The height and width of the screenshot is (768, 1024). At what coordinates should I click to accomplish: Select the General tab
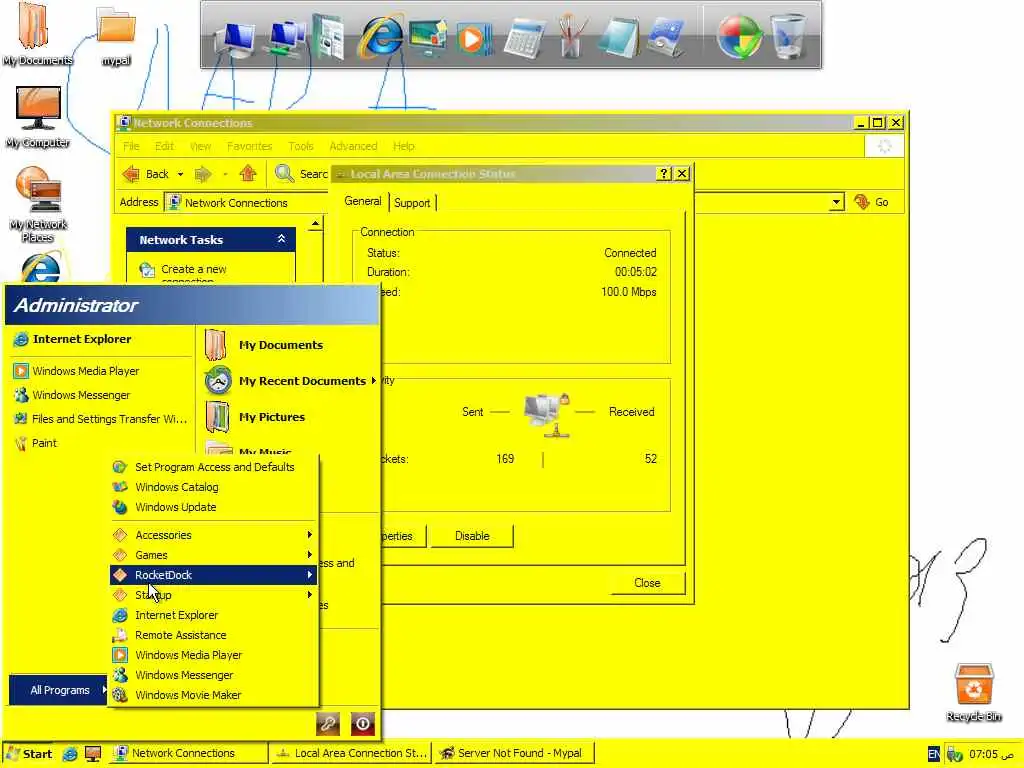(363, 200)
